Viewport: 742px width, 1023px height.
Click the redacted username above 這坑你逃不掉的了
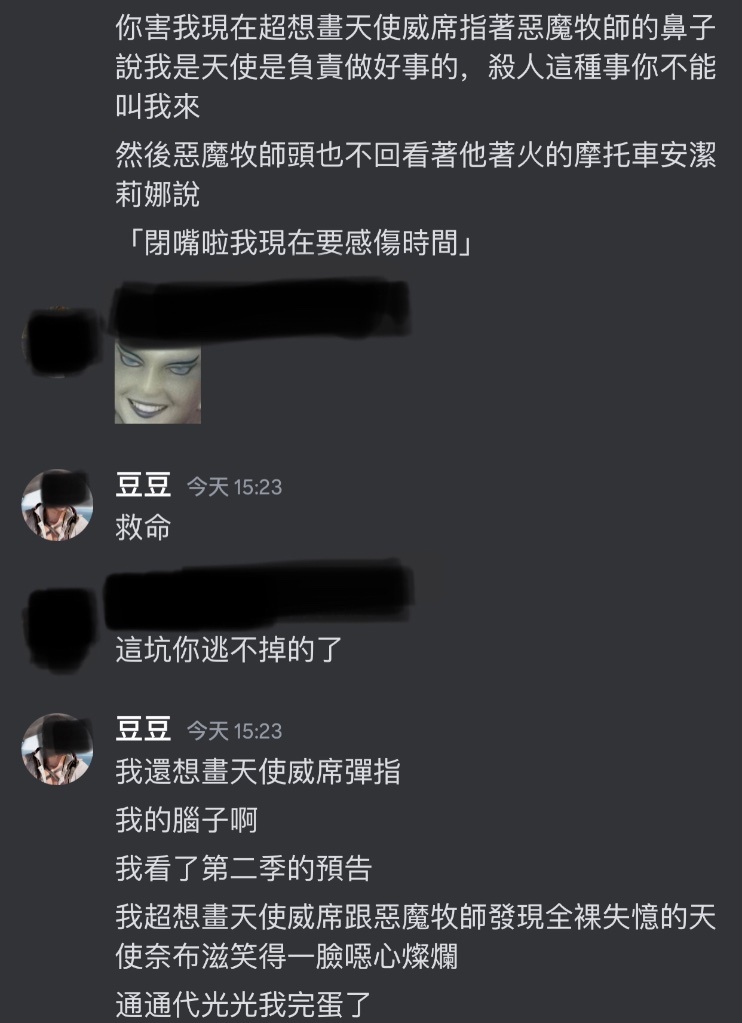260,594
